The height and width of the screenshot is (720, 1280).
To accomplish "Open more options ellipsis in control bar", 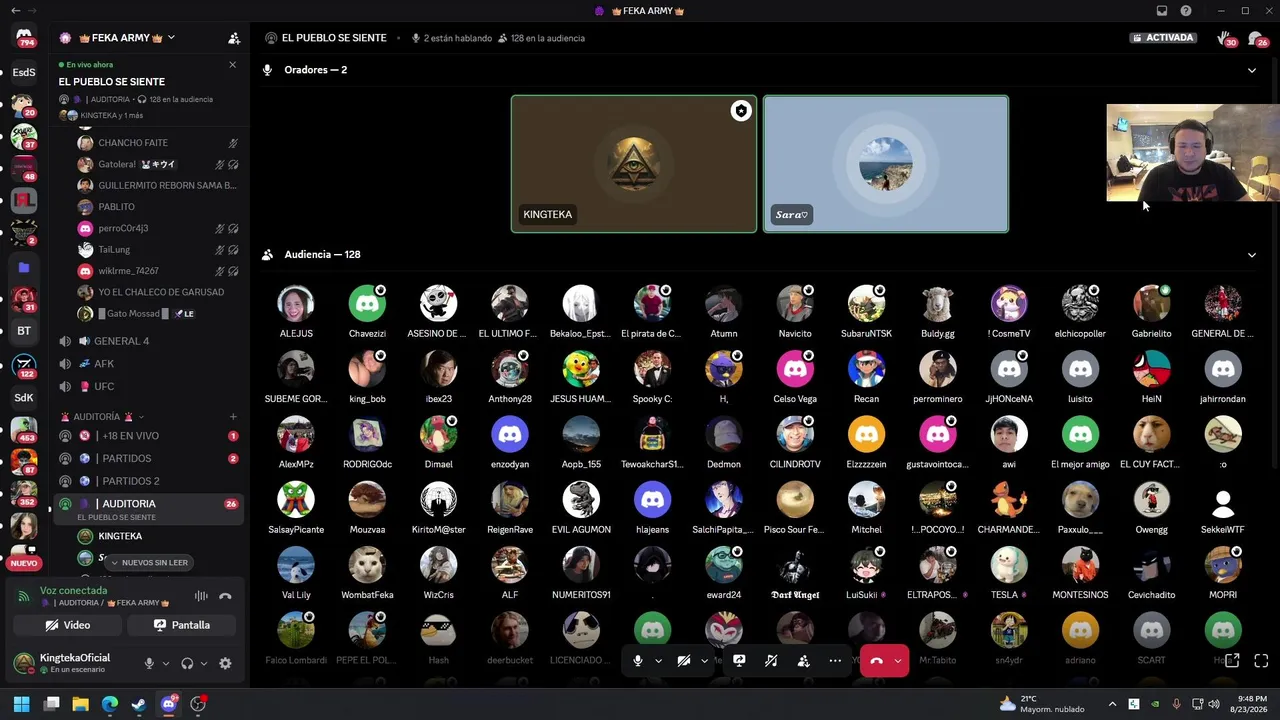I will pos(835,660).
